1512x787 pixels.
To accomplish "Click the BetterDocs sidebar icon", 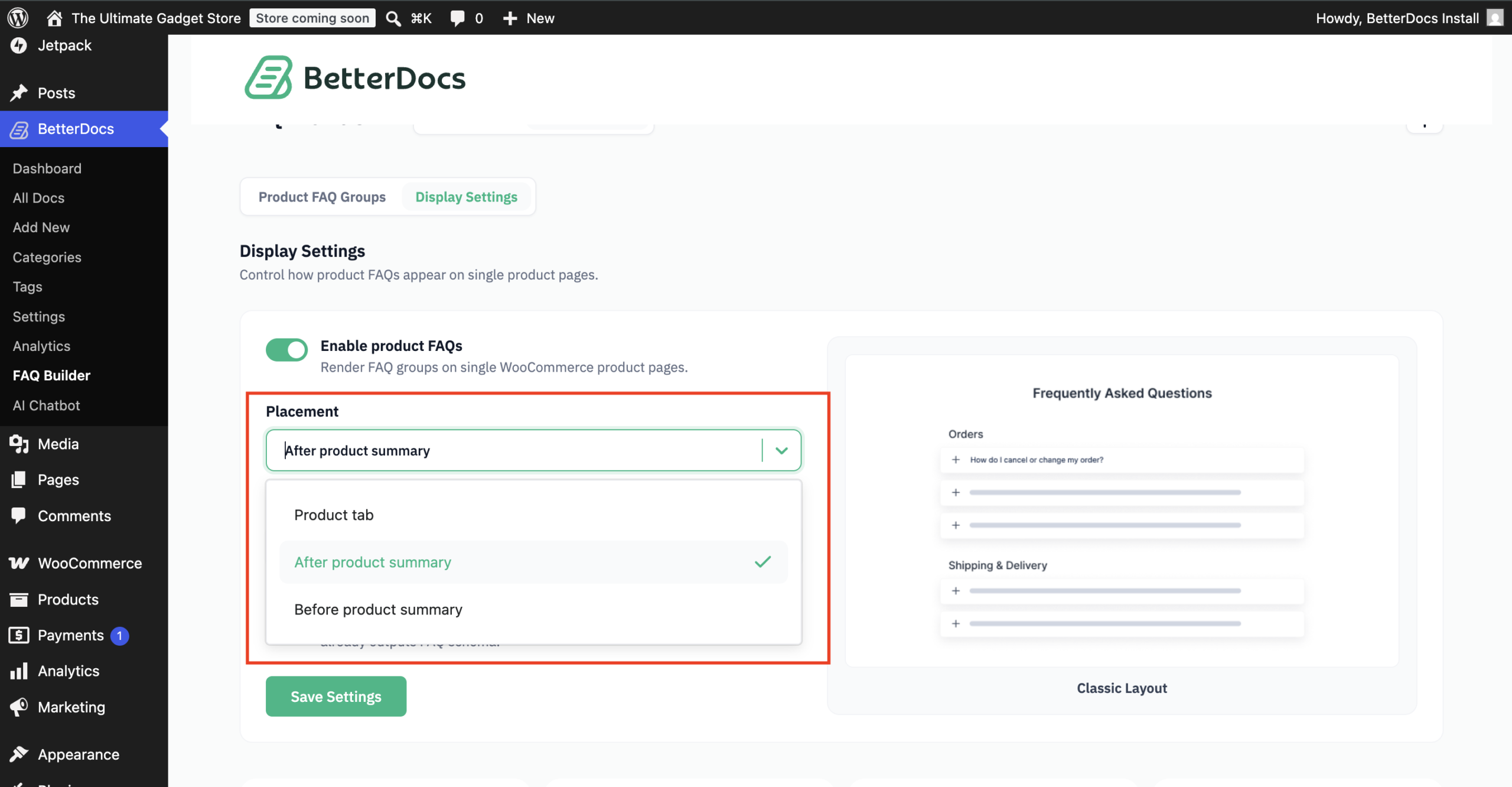I will coord(19,129).
